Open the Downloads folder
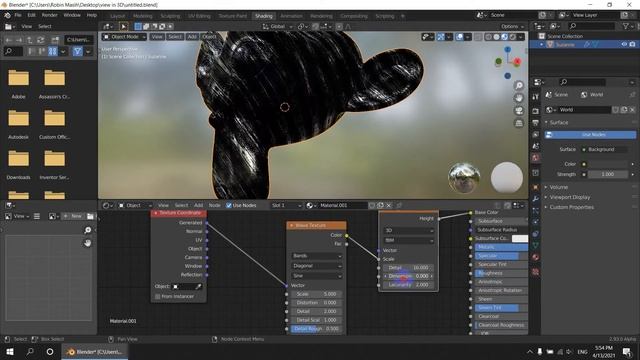This screenshot has width=640, height=360. (18, 163)
